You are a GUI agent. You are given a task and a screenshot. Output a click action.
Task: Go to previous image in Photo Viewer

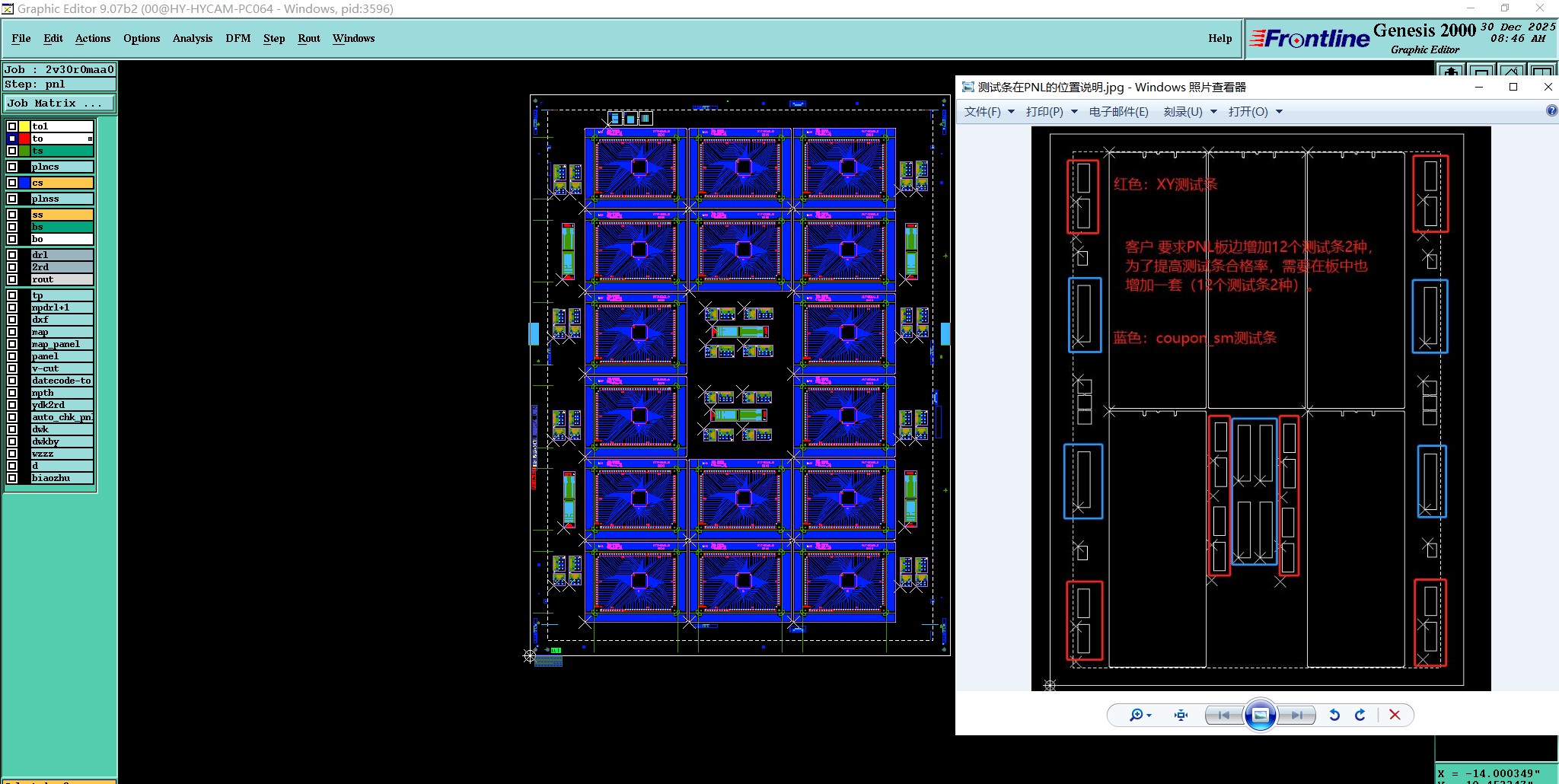coord(1223,715)
